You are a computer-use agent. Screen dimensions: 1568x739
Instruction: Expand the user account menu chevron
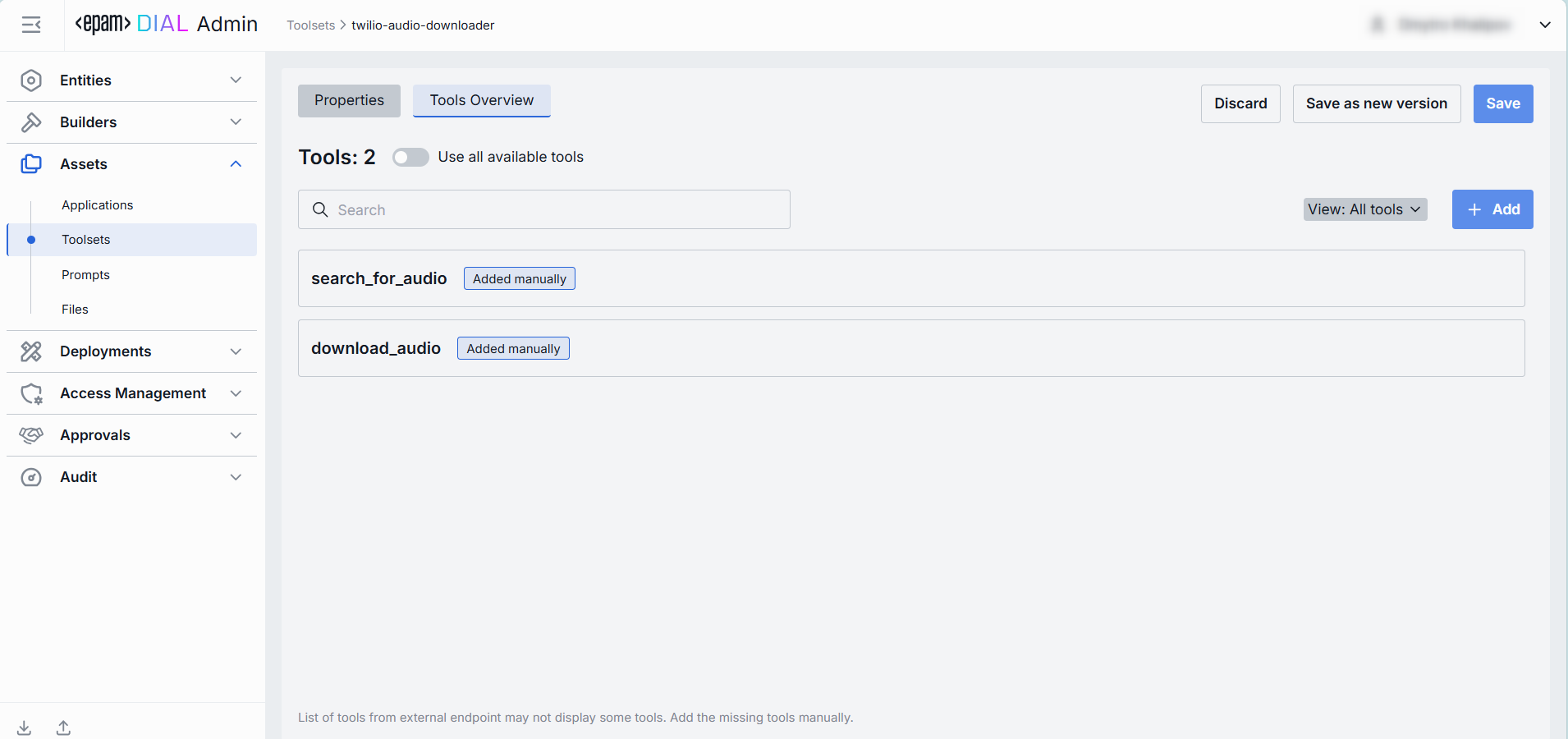click(1544, 25)
